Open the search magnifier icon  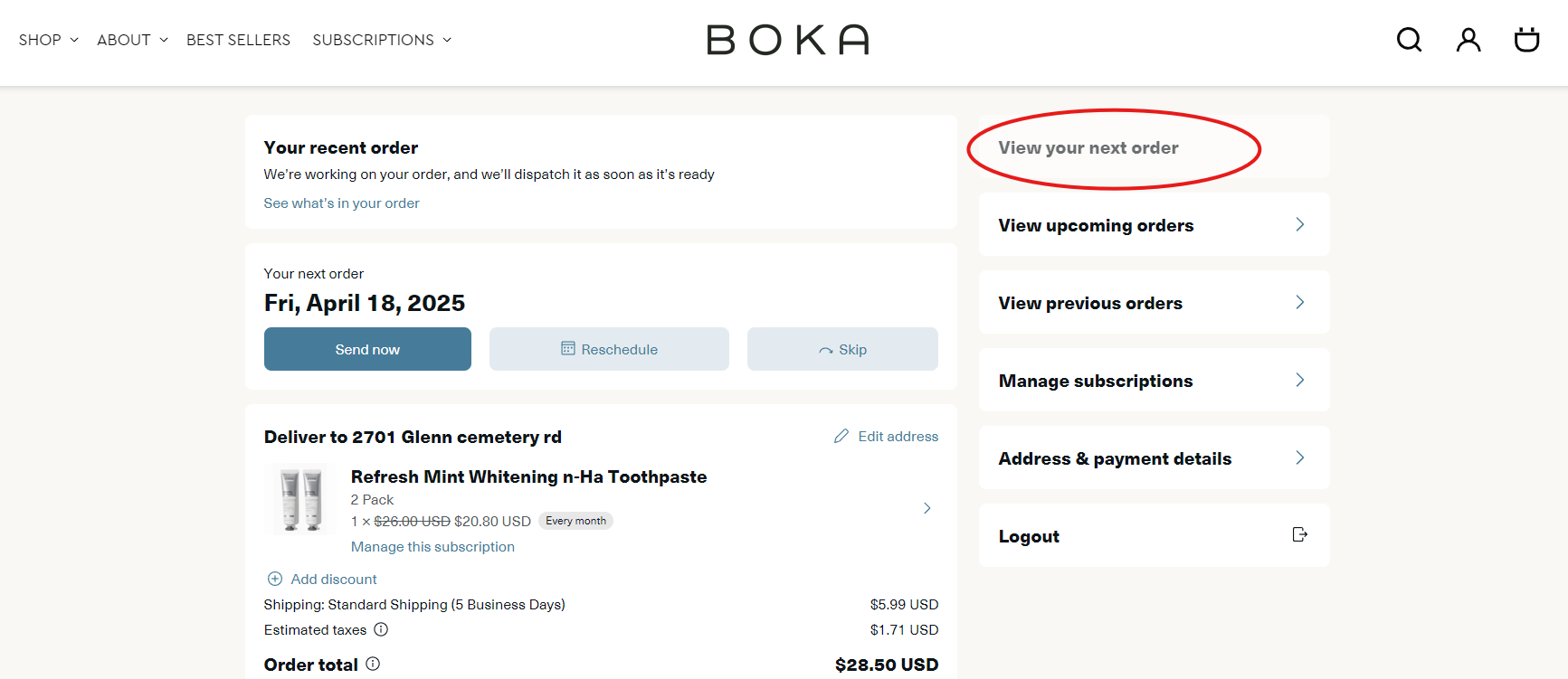pyautogui.click(x=1409, y=40)
